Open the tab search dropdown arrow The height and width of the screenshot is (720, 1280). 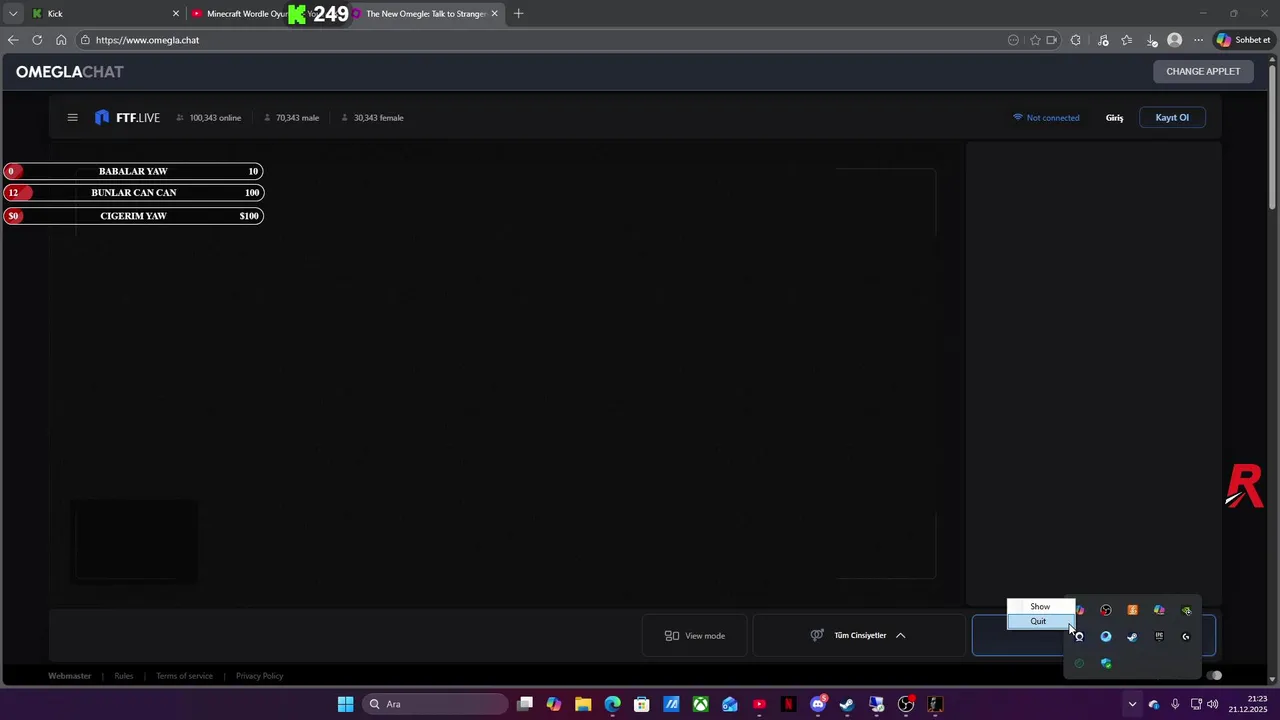coord(13,14)
